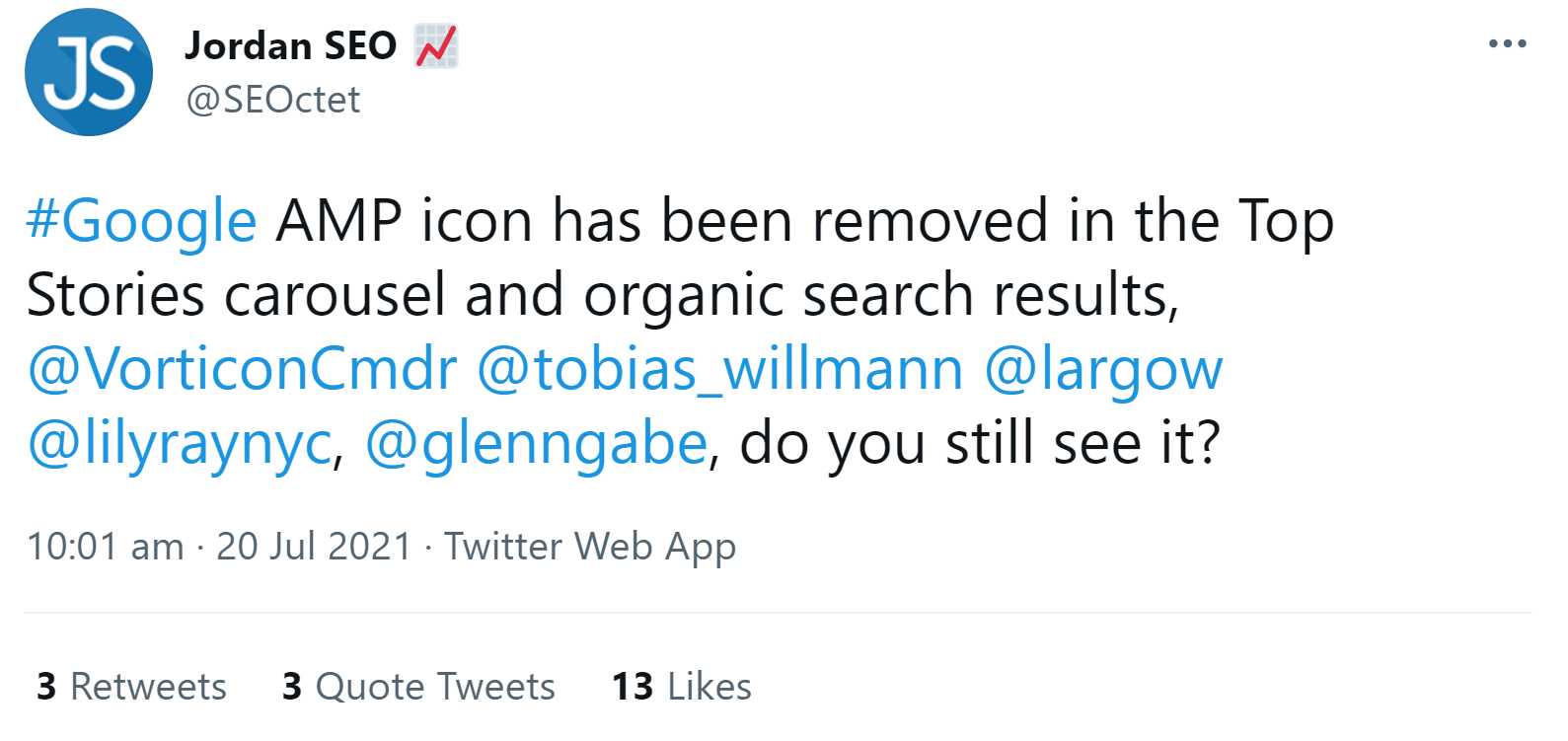Viewport: 1568px width, 741px height.
Task: Click the 20 Jul 2021 date
Action: (314, 547)
